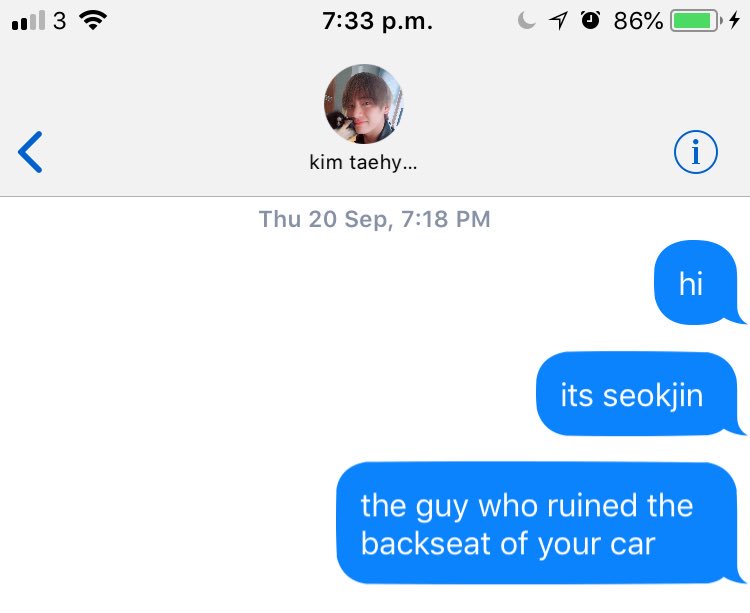Image resolution: width=750 pixels, height=613 pixels.
Task: Tap the contact profile photo
Action: click(x=364, y=104)
